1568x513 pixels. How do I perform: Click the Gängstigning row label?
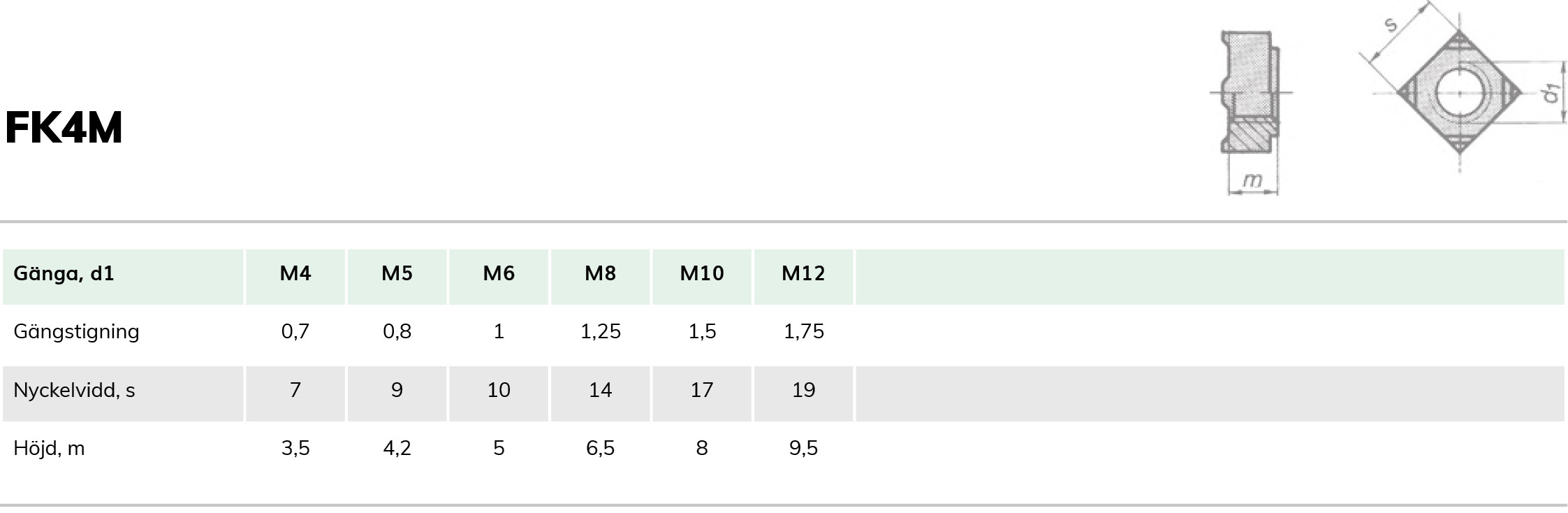(x=76, y=331)
